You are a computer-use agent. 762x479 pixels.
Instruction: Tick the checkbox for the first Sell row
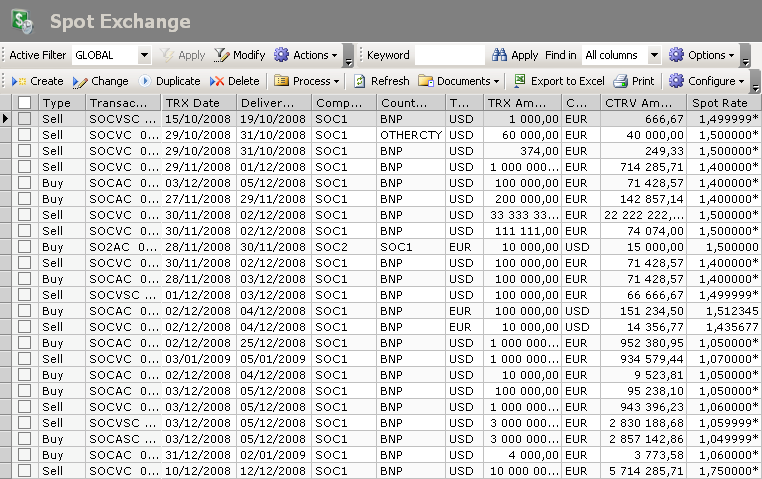[25, 119]
